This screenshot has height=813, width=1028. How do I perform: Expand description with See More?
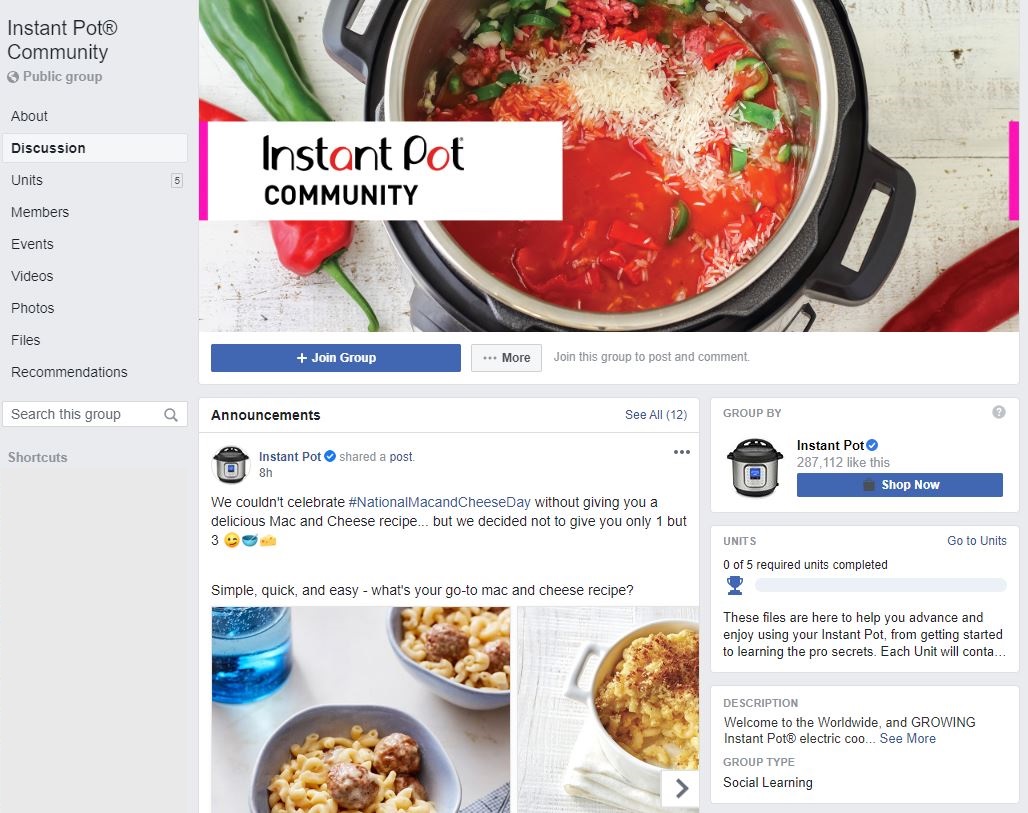tap(907, 739)
